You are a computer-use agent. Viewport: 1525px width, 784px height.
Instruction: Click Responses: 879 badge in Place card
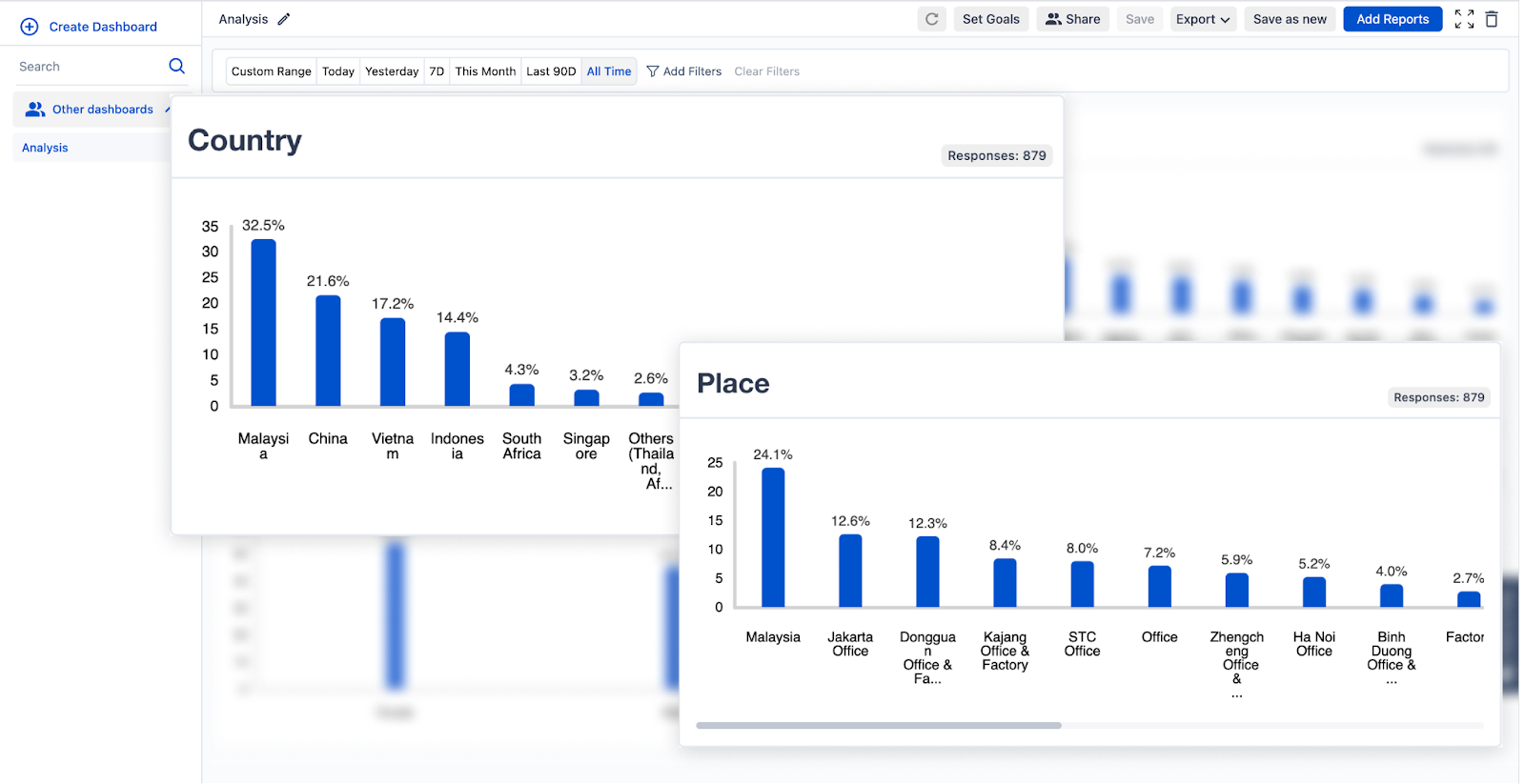[1439, 397]
